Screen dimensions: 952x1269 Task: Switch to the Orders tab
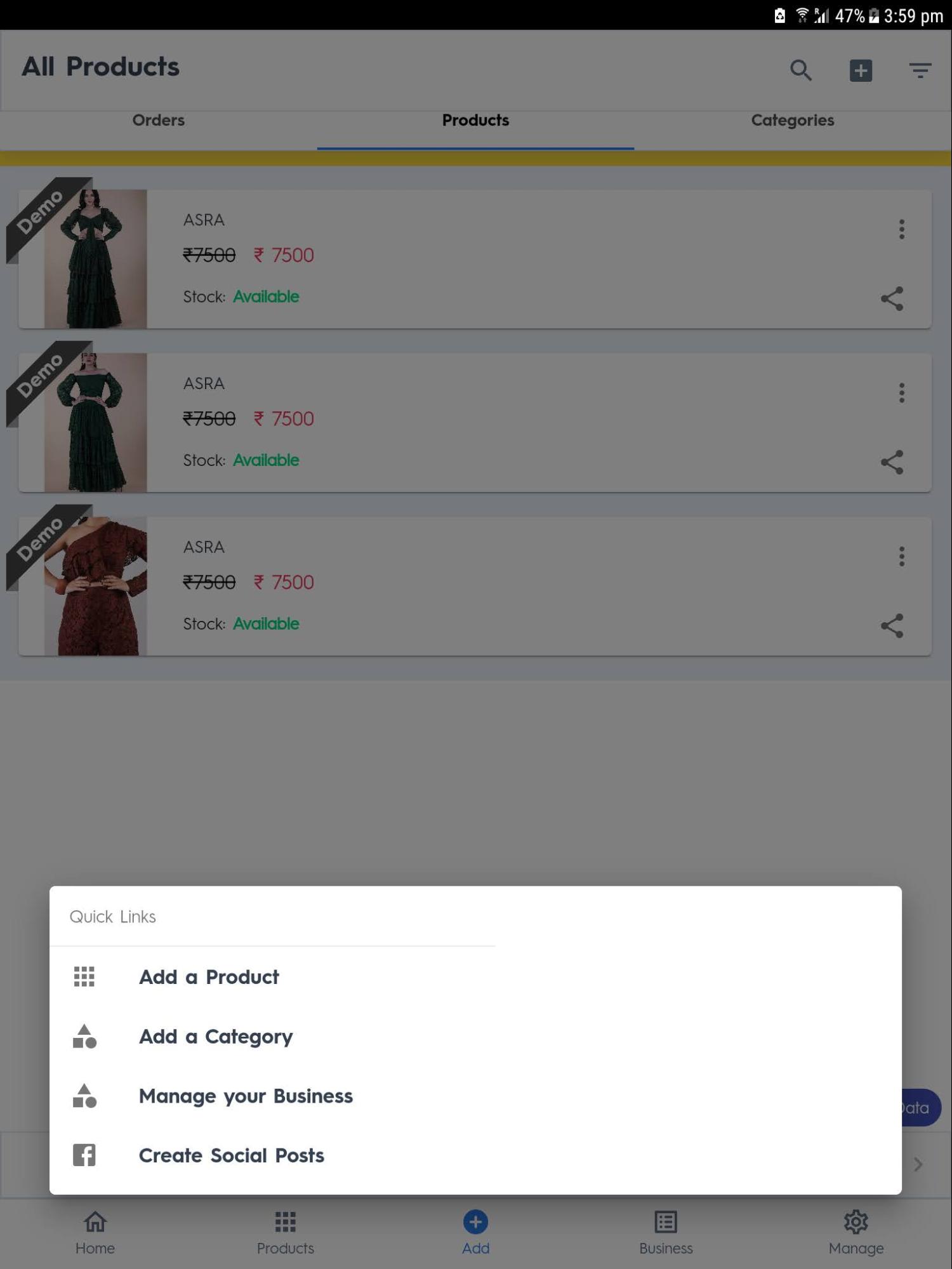point(159,120)
